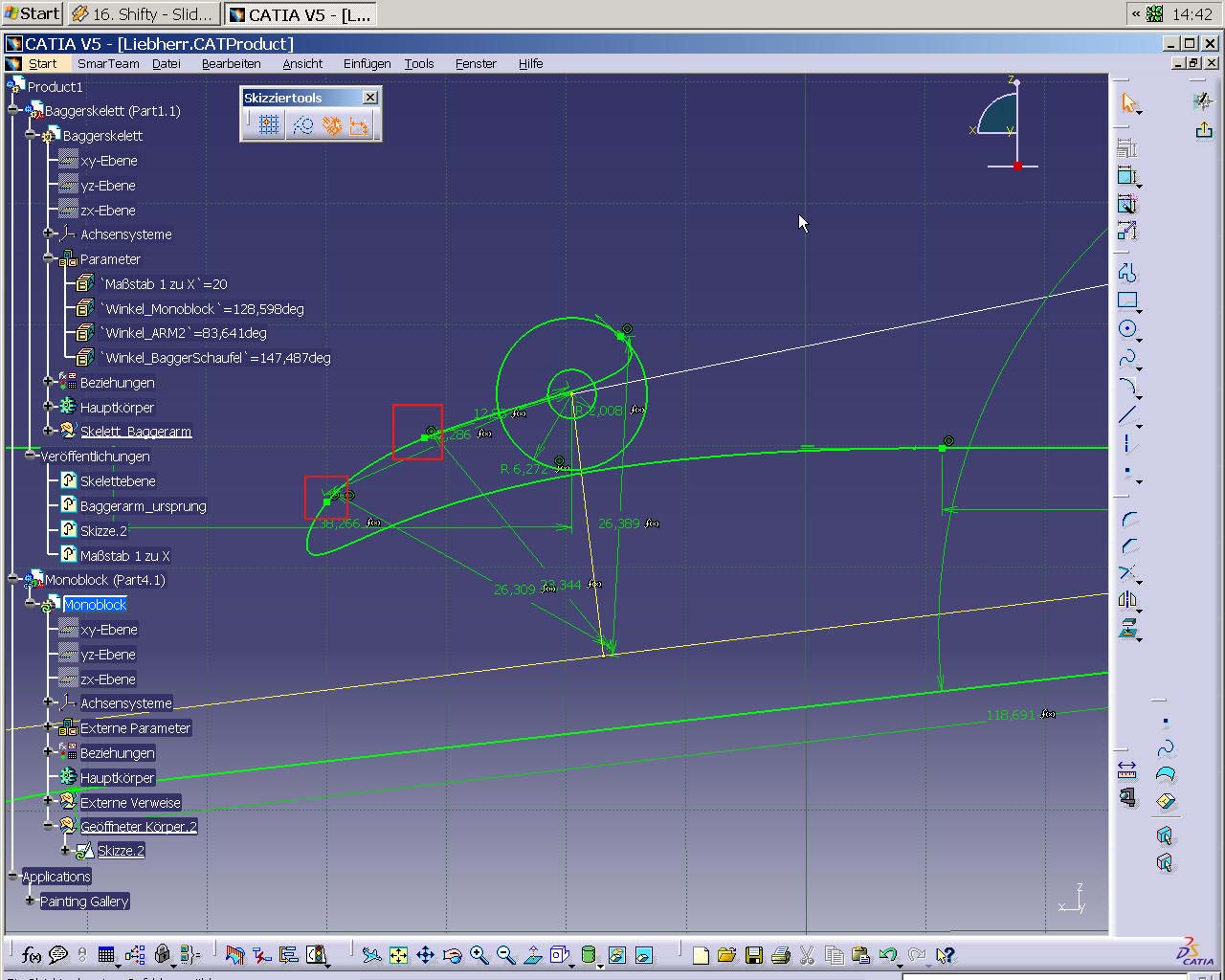Click the Formula f(x) icon
This screenshot has width=1225, height=980.
[x=31, y=954]
